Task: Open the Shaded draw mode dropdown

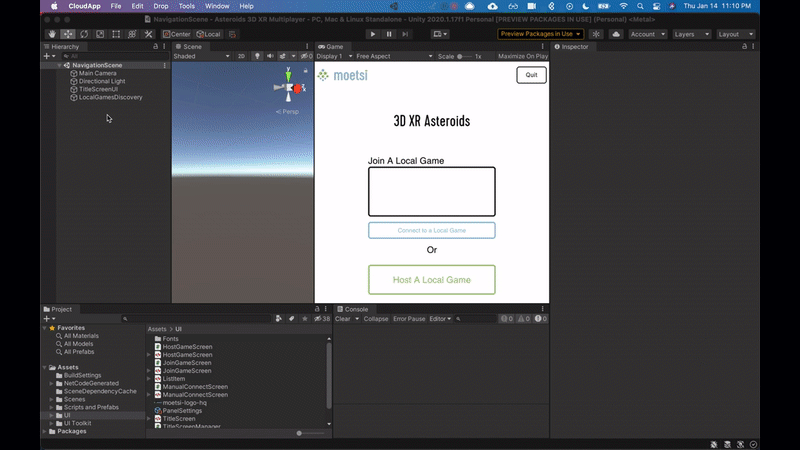Action: point(201,56)
